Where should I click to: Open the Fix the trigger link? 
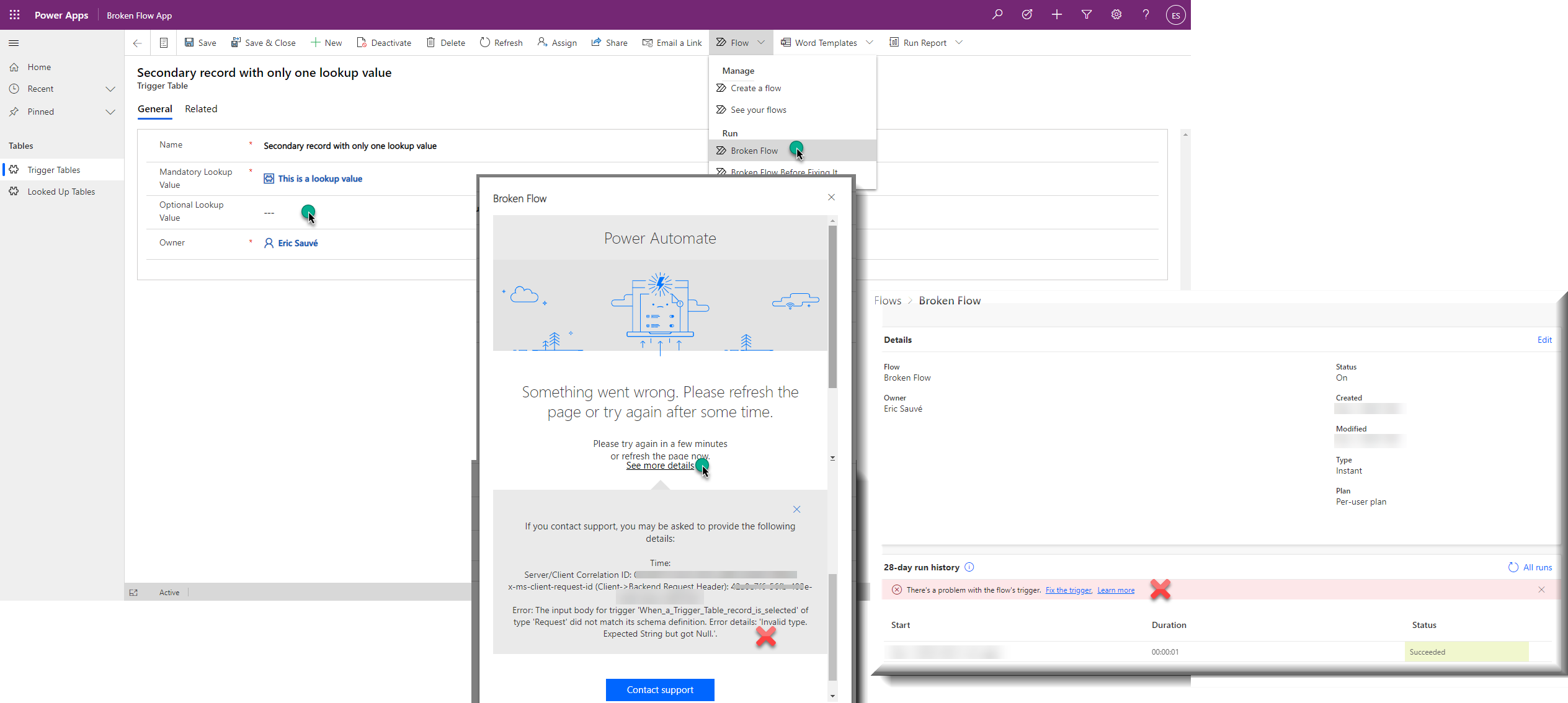pyautogui.click(x=1067, y=590)
